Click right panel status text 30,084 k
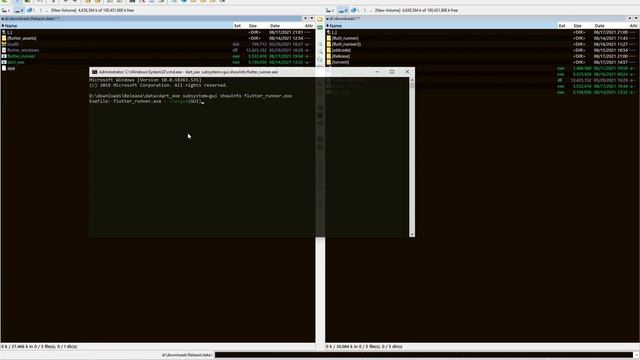Image resolution: width=640 pixels, height=360 pixels. pos(364,347)
